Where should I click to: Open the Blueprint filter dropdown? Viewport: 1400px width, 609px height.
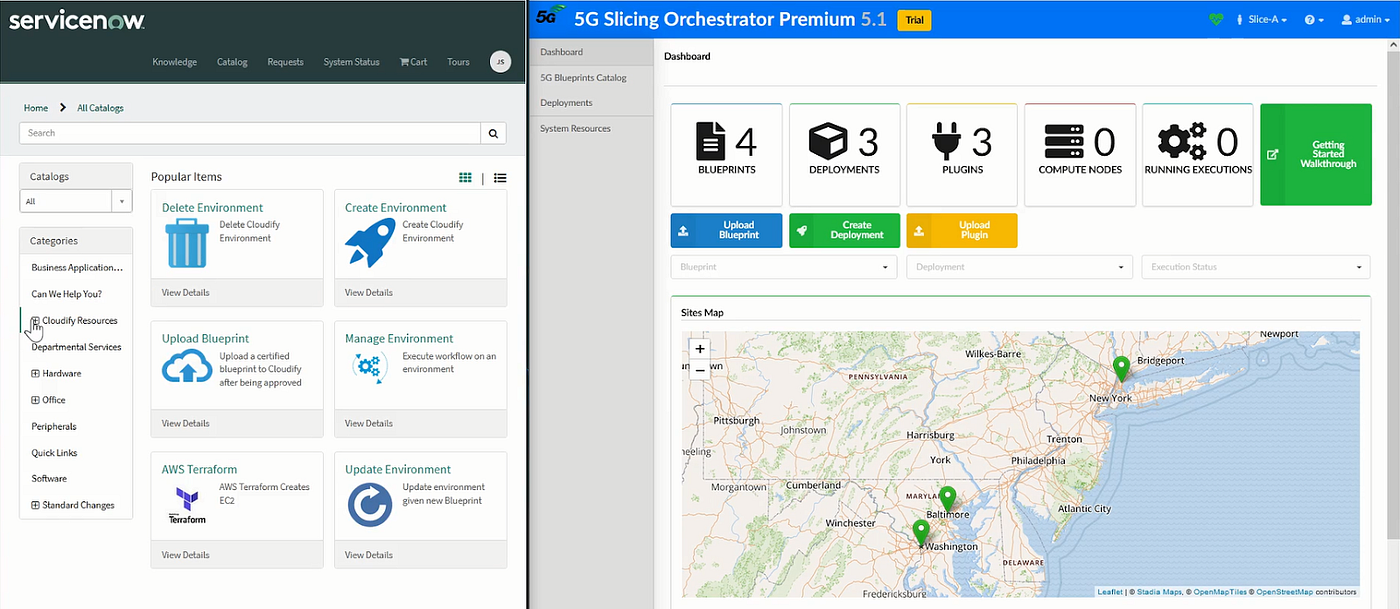783,267
